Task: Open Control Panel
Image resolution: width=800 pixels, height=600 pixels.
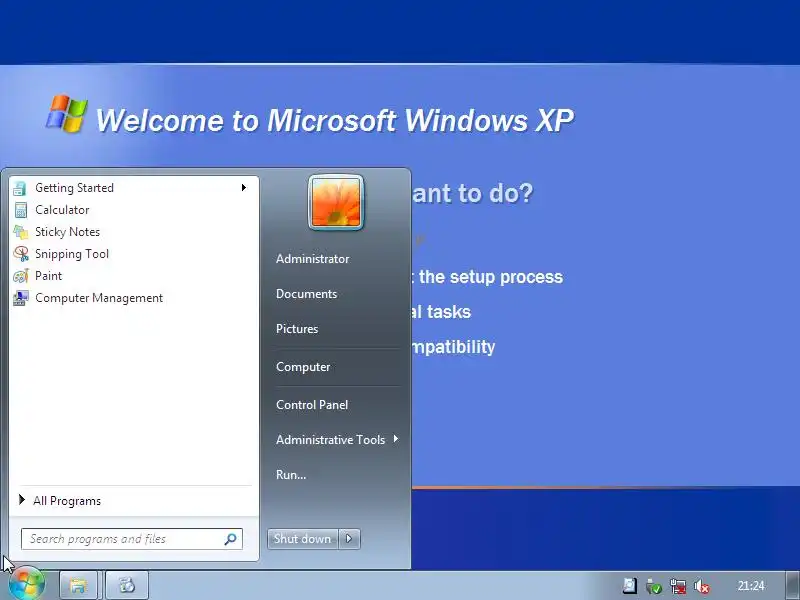Action: [x=312, y=405]
